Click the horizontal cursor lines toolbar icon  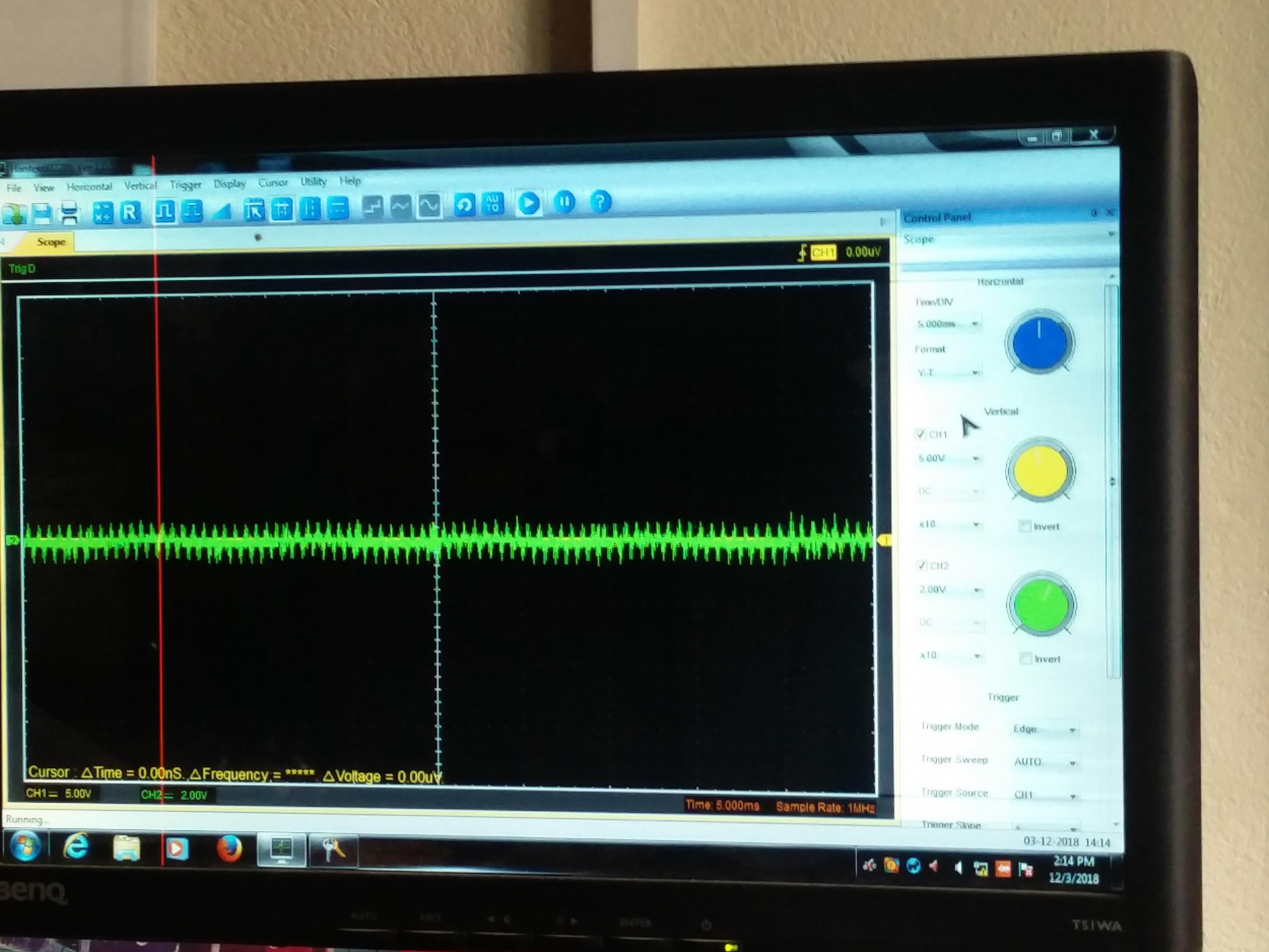click(337, 208)
